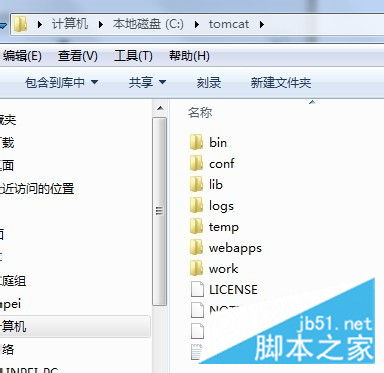Click the bin folder name
Image resolution: width=384 pixels, height=373 pixels.
point(218,143)
